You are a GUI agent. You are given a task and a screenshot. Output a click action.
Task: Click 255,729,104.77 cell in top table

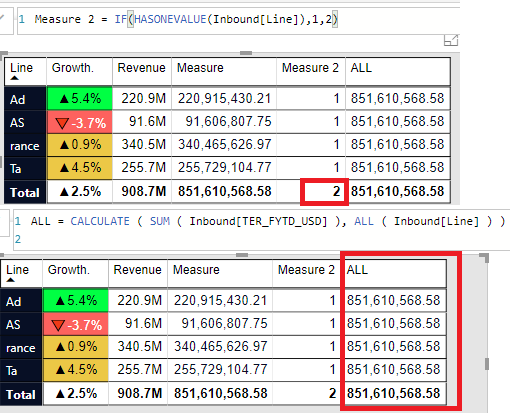[x=224, y=167]
